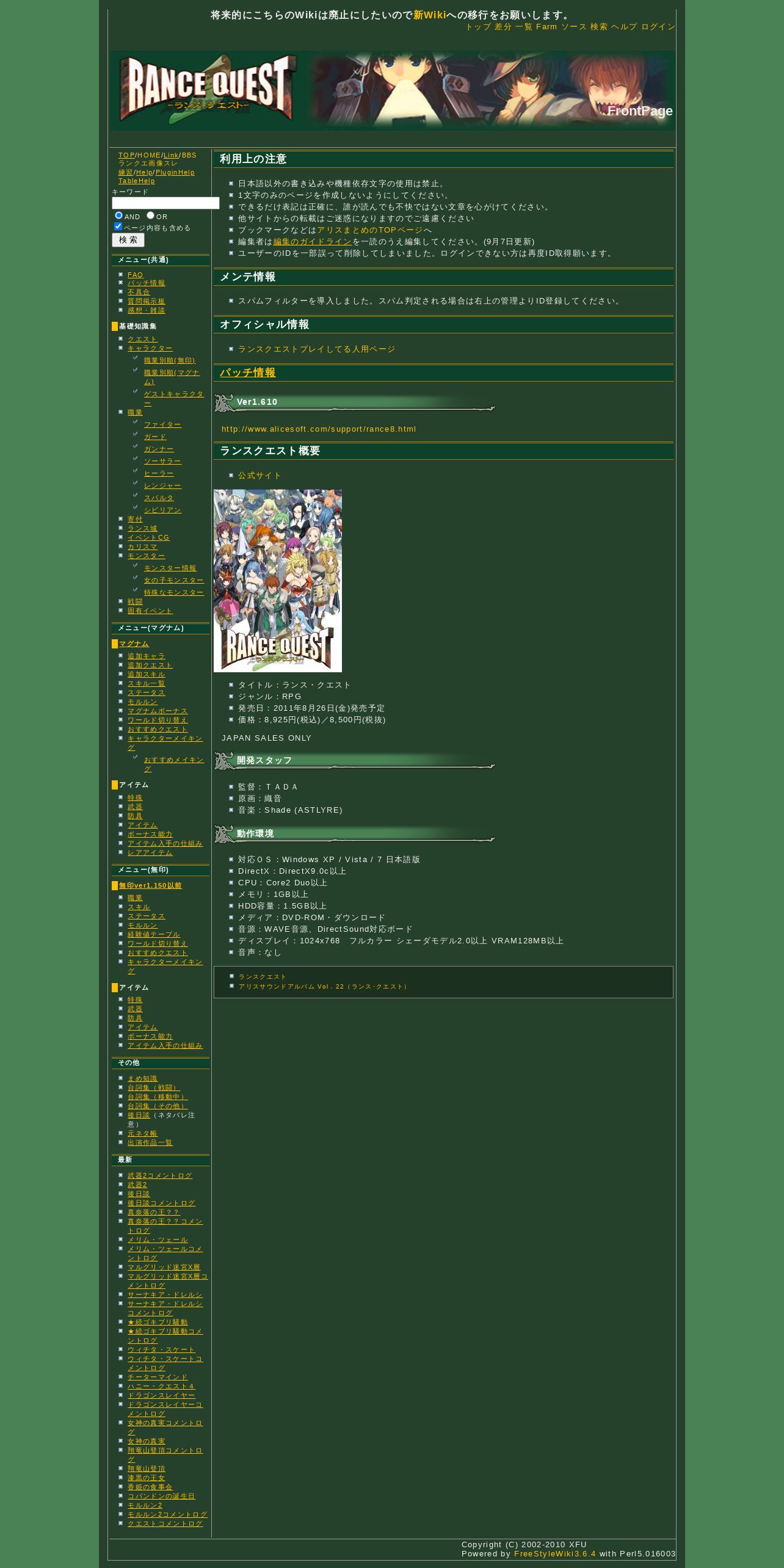This screenshot has width=784, height=1568.
Task: Click the Rance Quest package cover image
Action: (278, 581)
